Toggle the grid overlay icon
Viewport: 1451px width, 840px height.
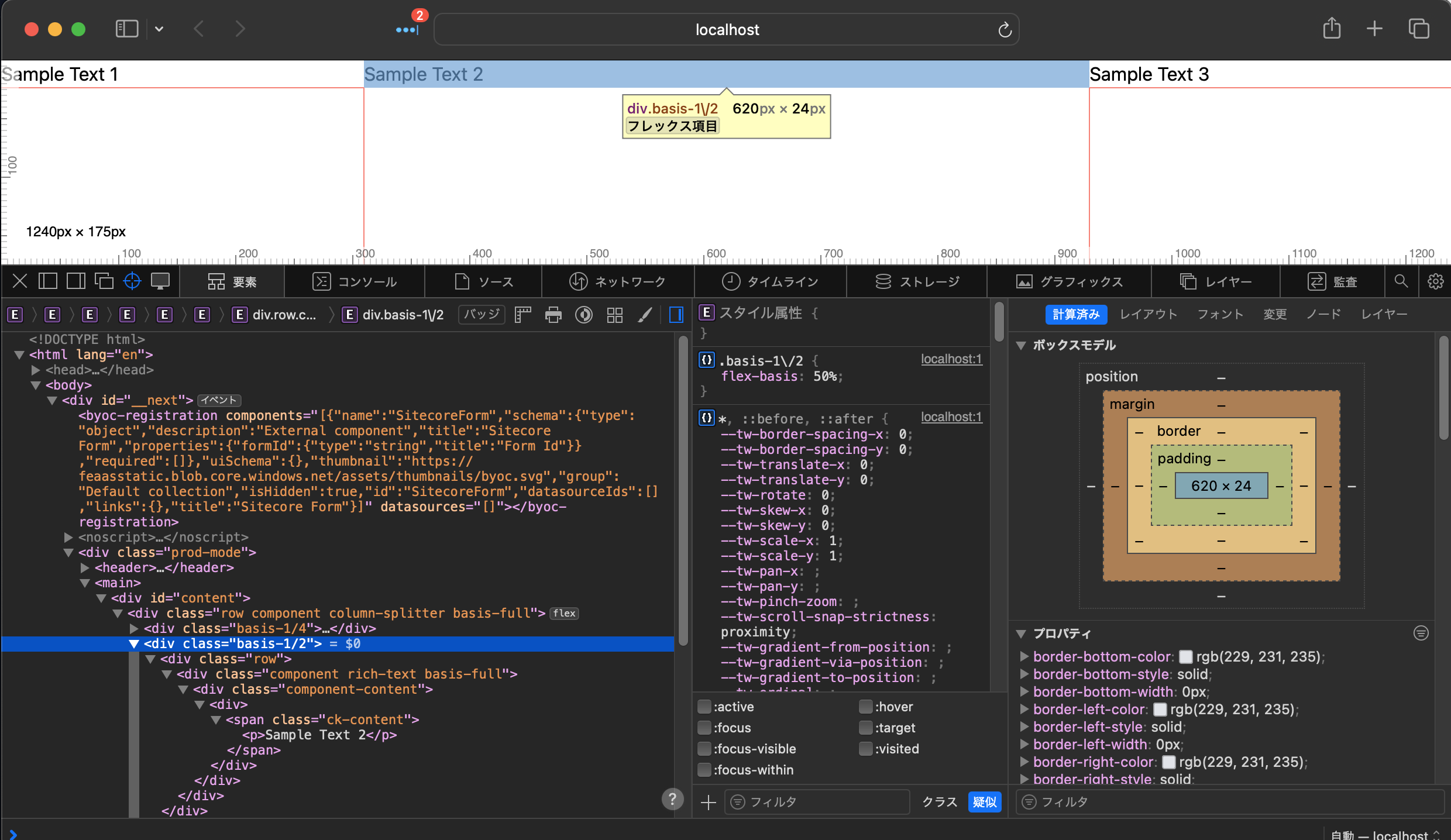[x=614, y=315]
